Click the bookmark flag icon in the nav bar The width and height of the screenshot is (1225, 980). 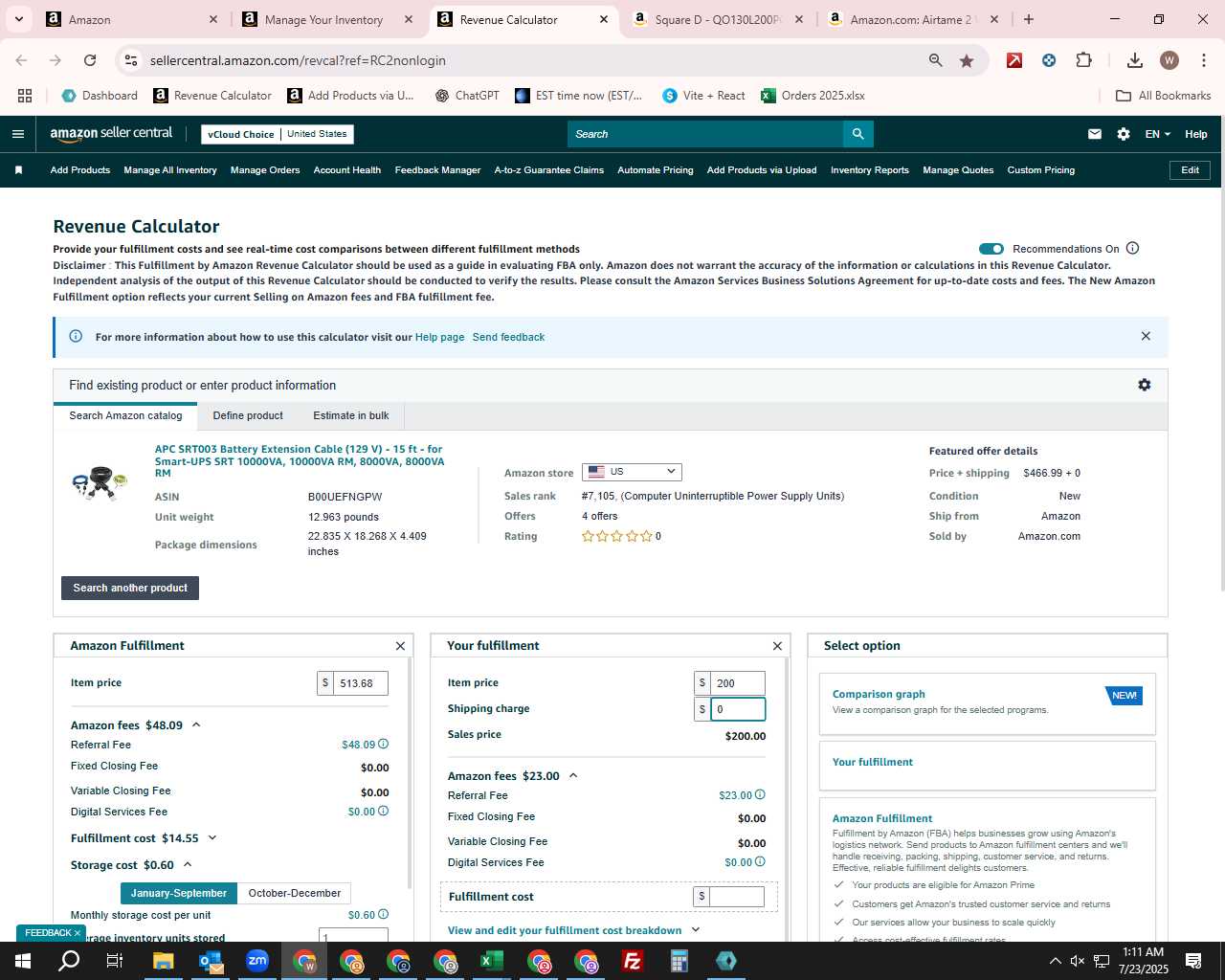(18, 170)
